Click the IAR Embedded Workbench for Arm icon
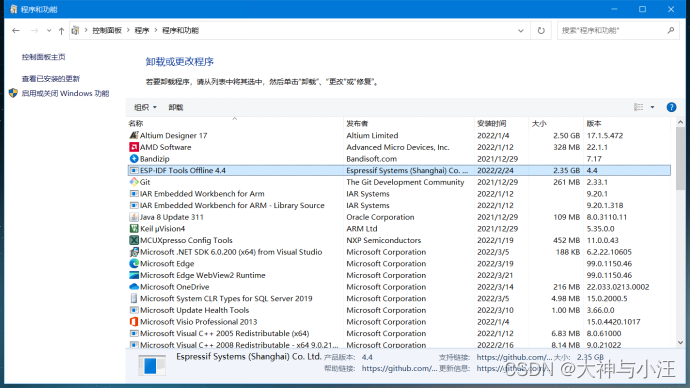This screenshot has height=388, width=691. point(134,194)
